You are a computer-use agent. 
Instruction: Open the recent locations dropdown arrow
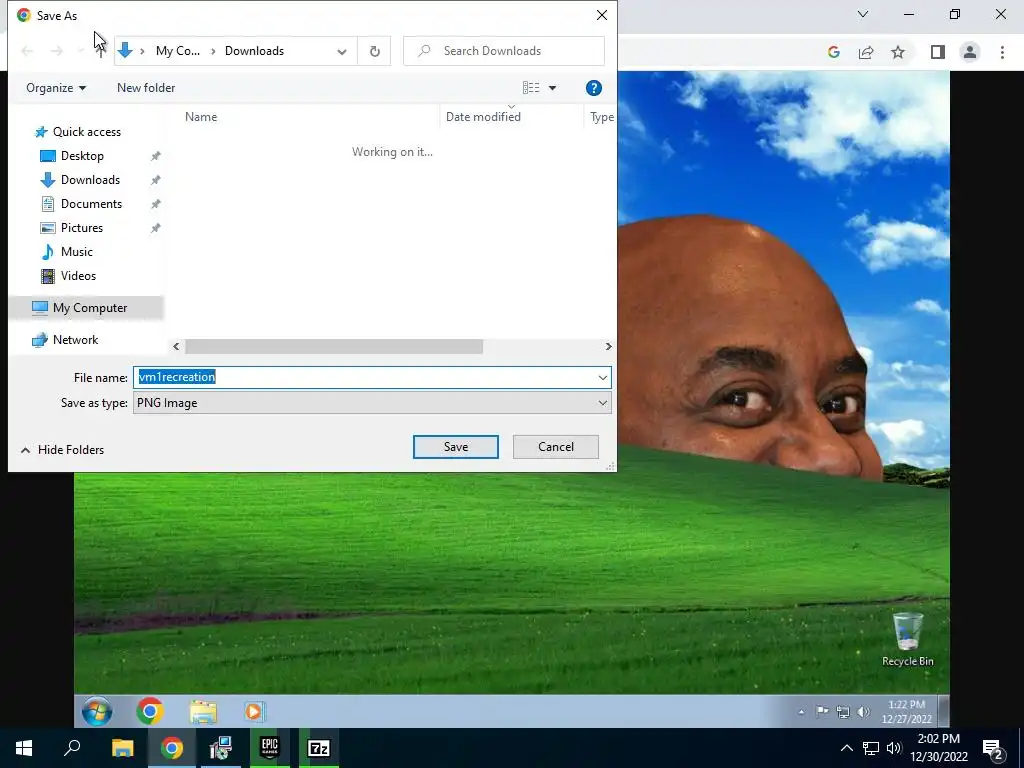tap(81, 51)
